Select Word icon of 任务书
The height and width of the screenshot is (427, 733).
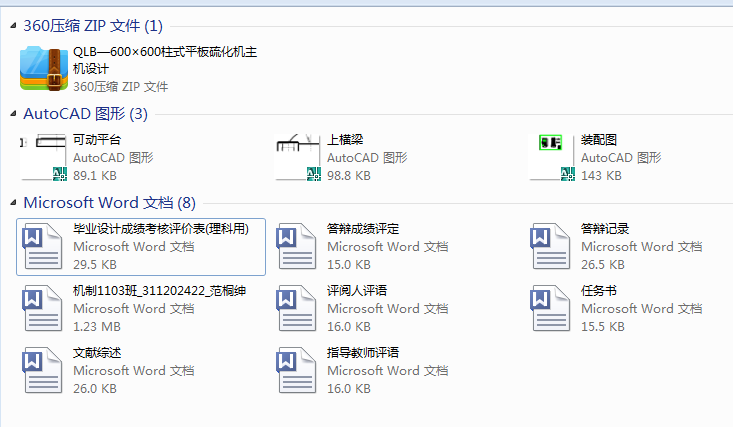click(x=550, y=308)
